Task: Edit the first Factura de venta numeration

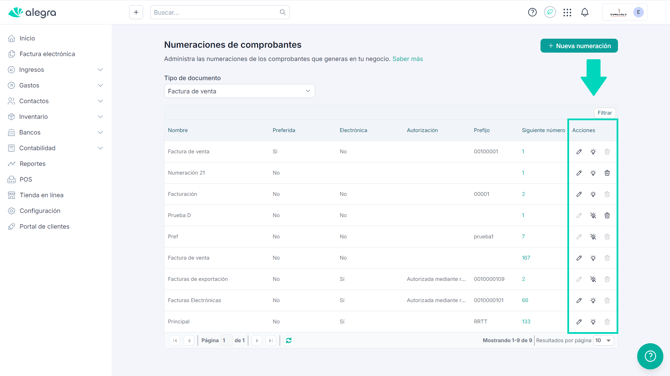Action: (x=579, y=152)
